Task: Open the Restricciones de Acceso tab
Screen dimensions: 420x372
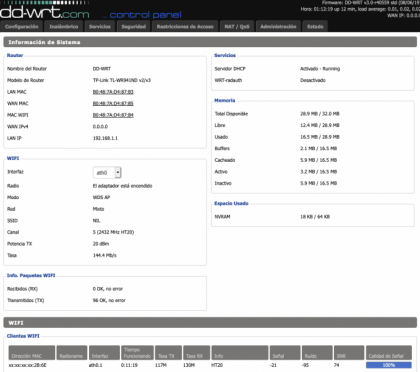Action: (185, 27)
